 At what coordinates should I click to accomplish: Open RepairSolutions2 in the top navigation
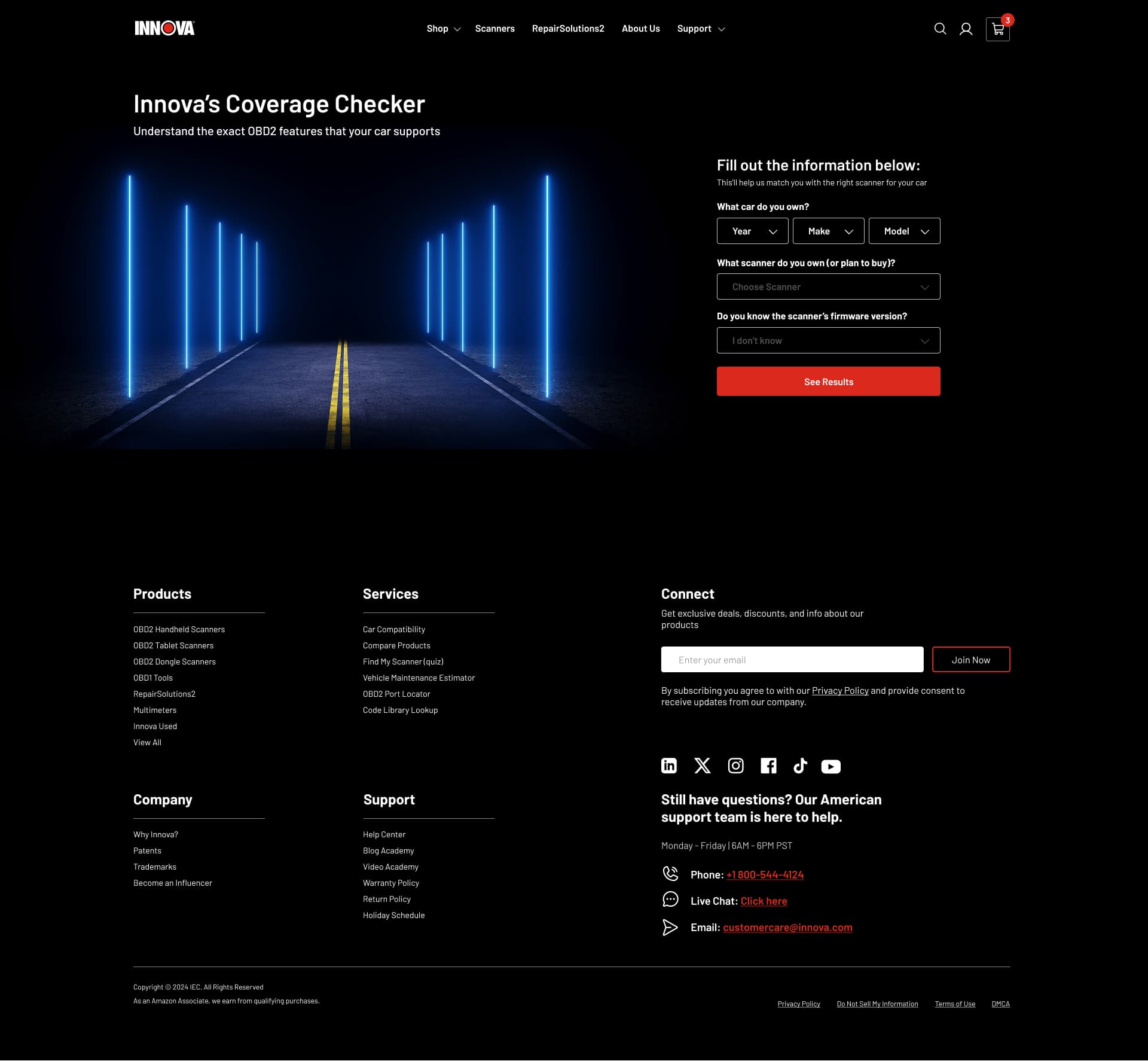click(x=568, y=29)
